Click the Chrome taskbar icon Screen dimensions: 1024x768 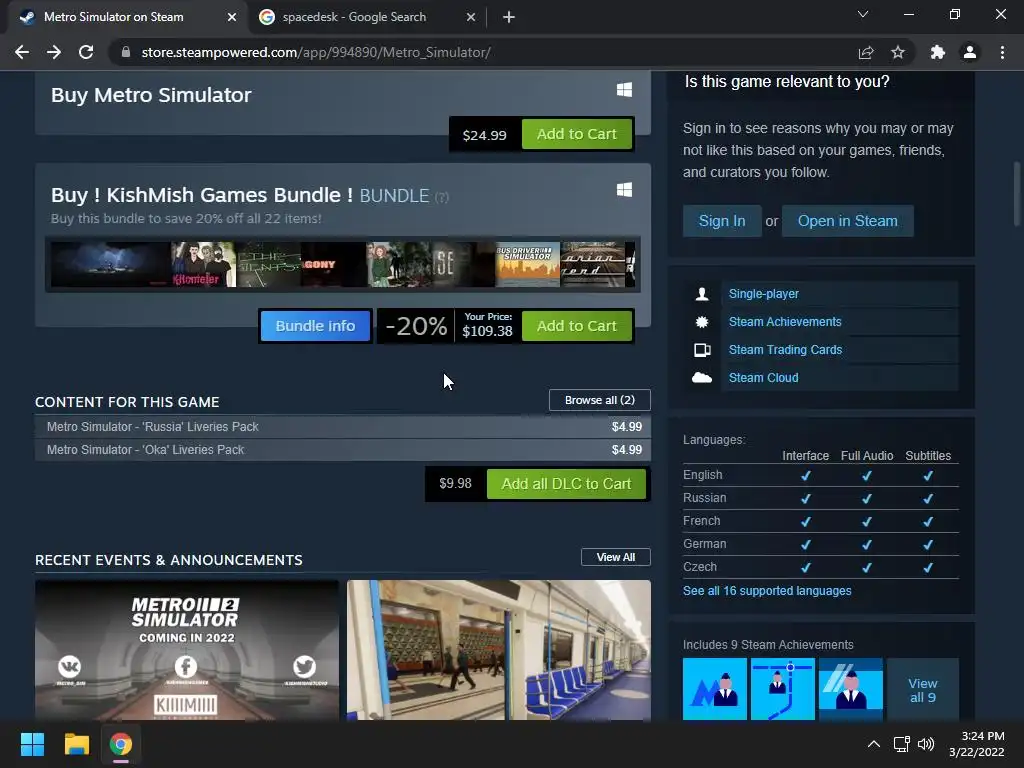pos(121,744)
